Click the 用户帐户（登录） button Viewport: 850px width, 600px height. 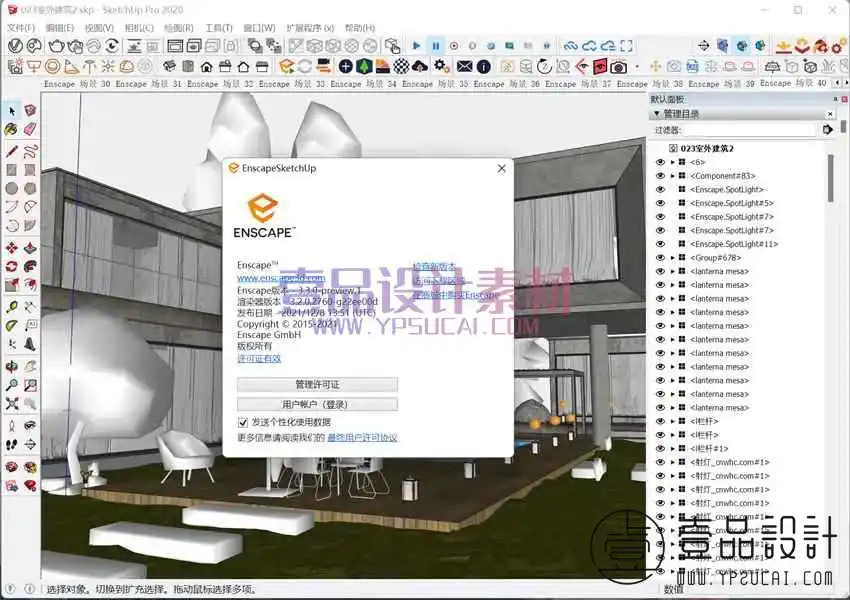point(317,404)
